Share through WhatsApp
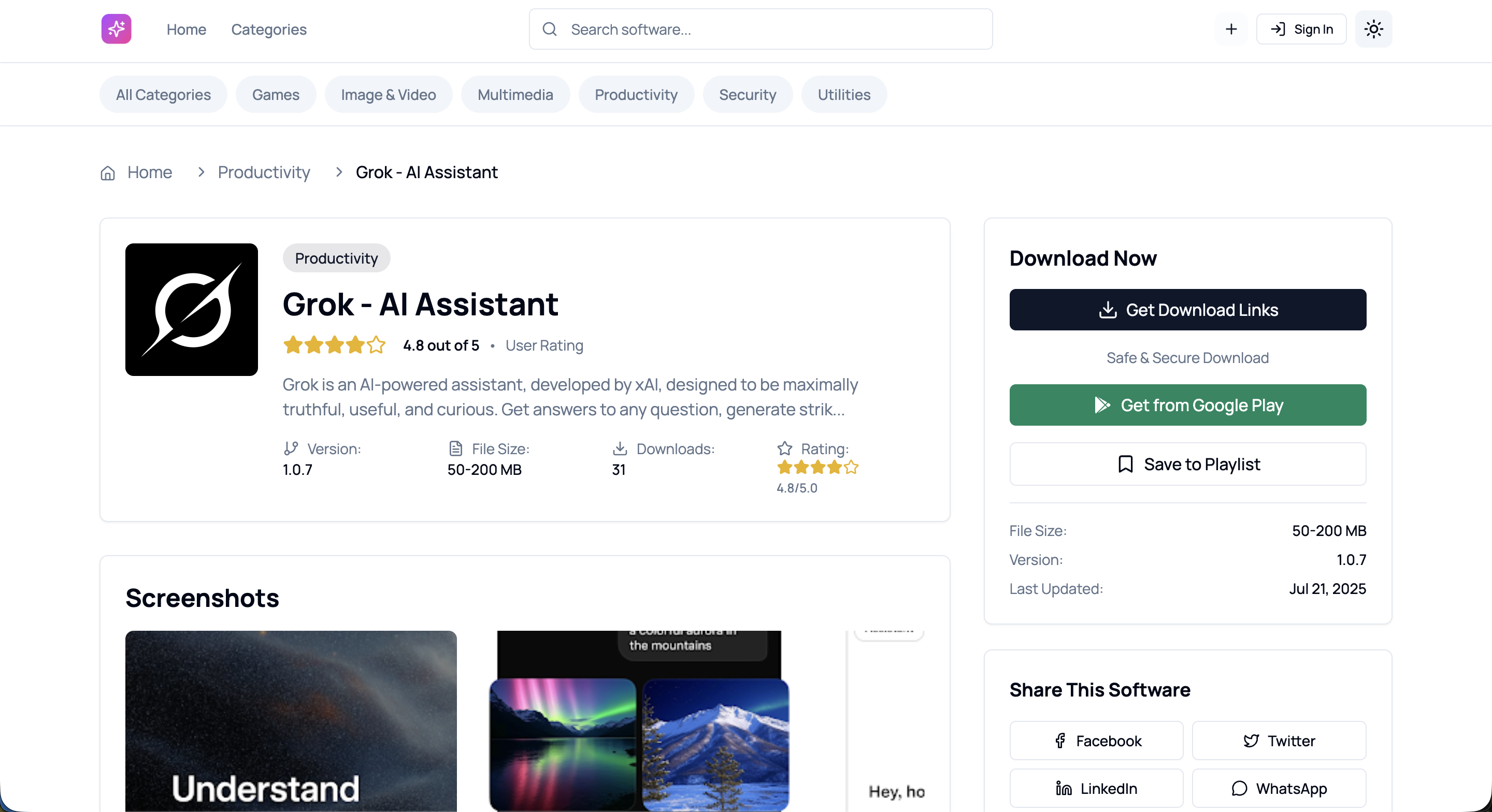This screenshot has width=1492, height=812. click(x=1278, y=788)
